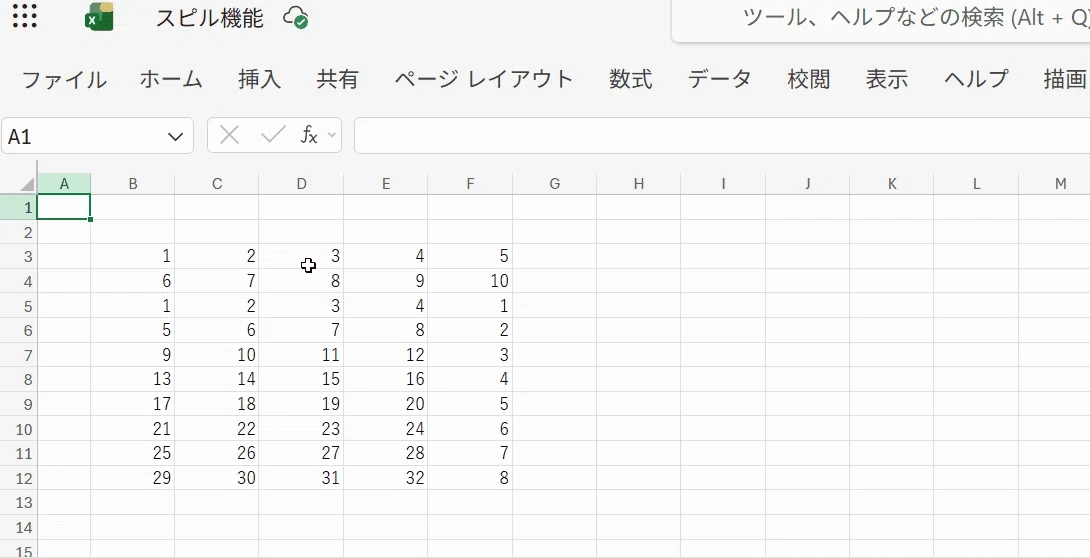Open the データ tab
The image size is (1090, 558).
pyautogui.click(x=719, y=79)
